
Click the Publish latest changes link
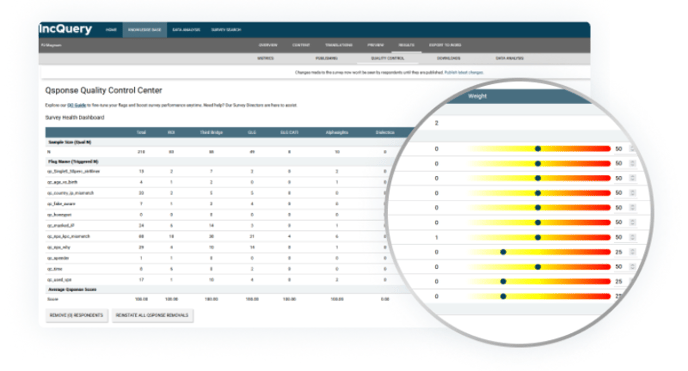(464, 72)
